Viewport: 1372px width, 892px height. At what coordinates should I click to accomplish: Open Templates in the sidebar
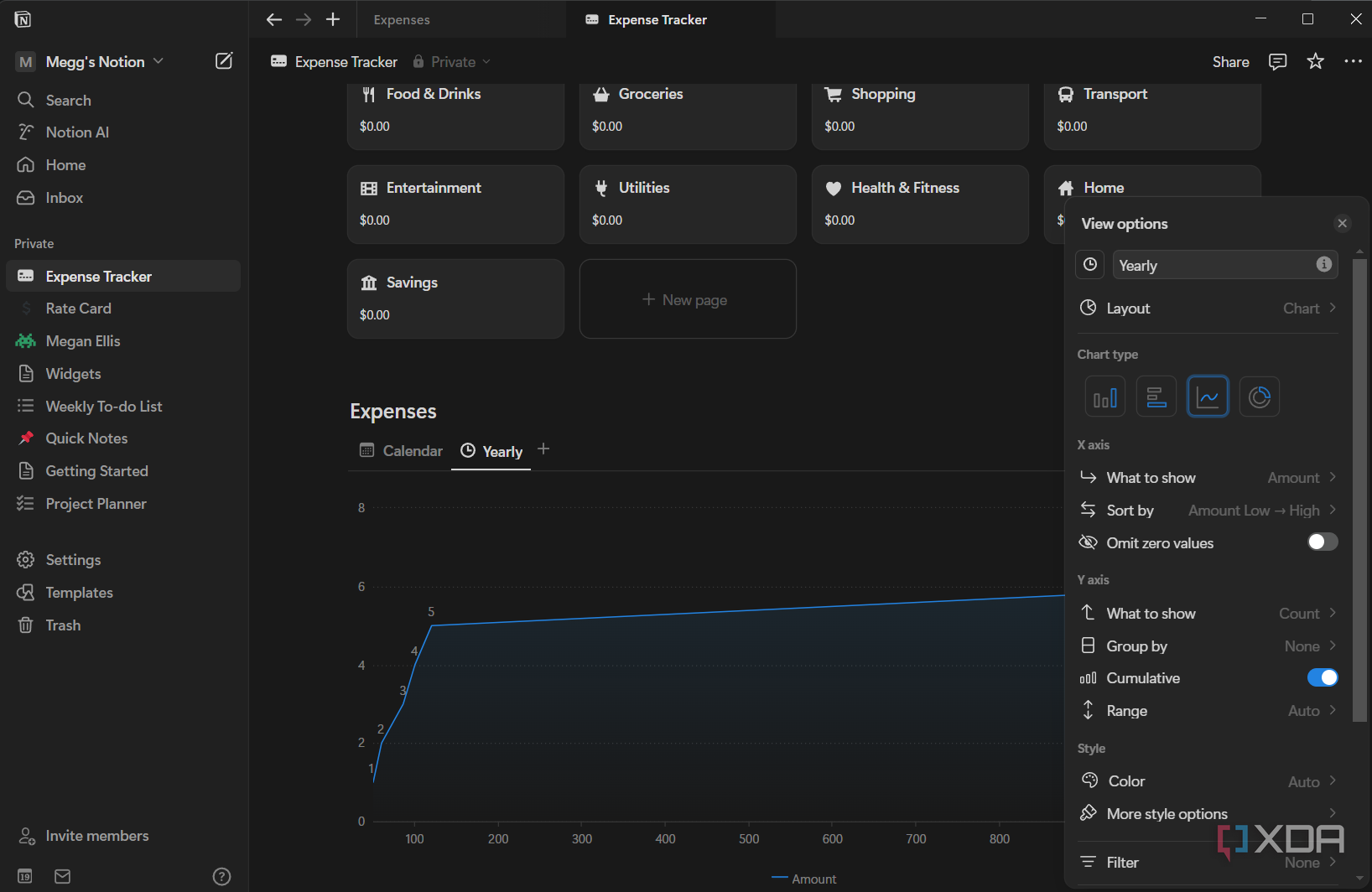(123, 593)
